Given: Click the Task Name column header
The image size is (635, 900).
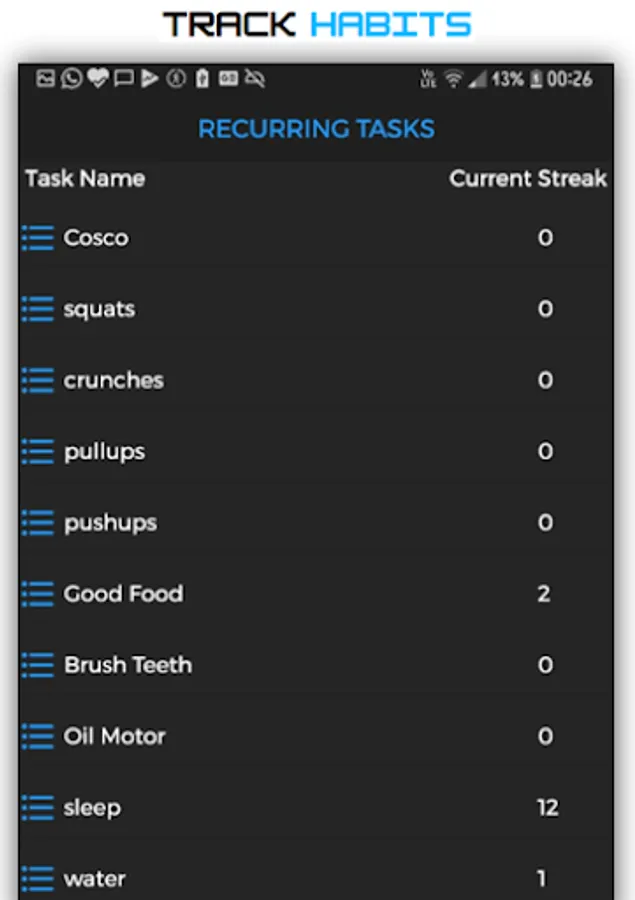Looking at the screenshot, I should pyautogui.click(x=85, y=179).
